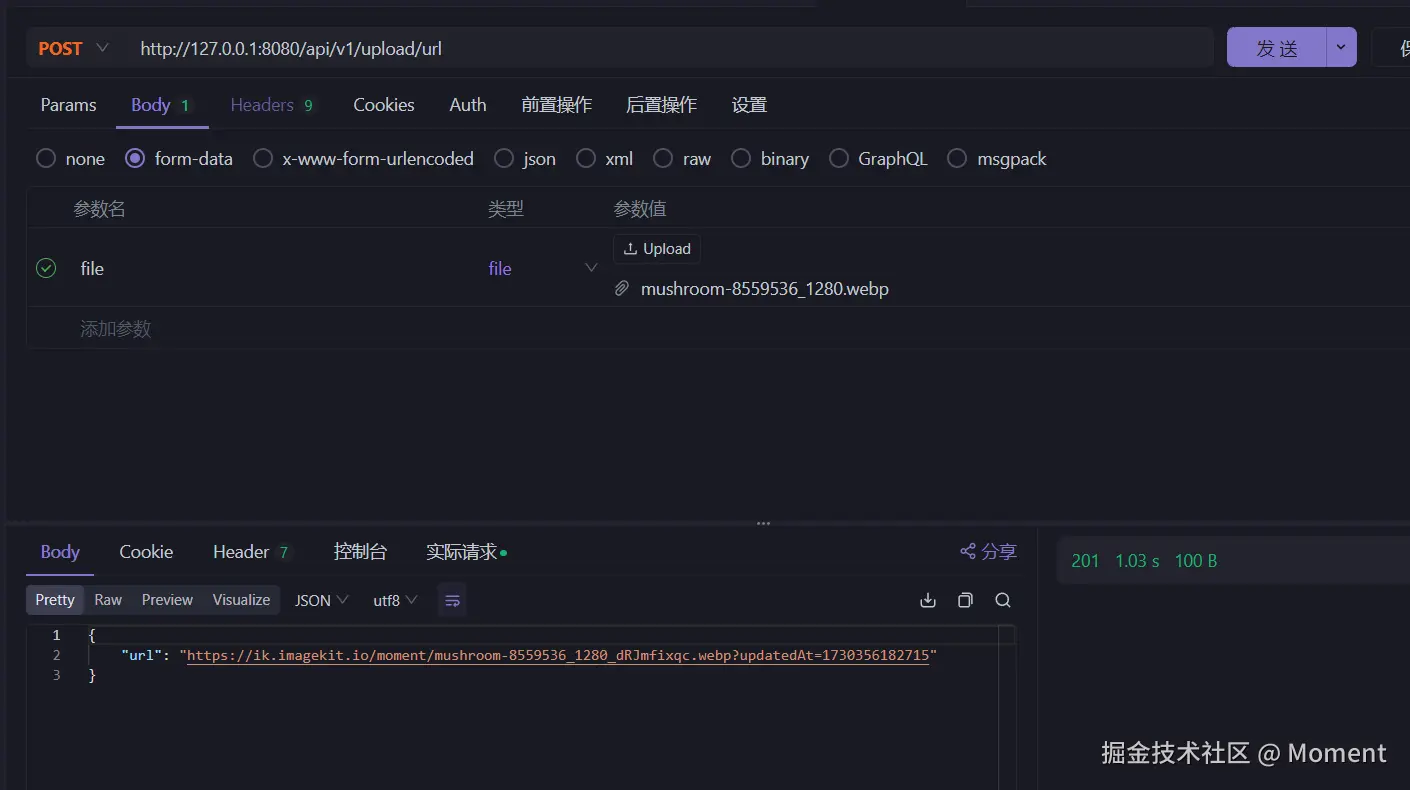This screenshot has width=1410, height=790.
Task: Select the GraphQL body type
Action: 839,158
